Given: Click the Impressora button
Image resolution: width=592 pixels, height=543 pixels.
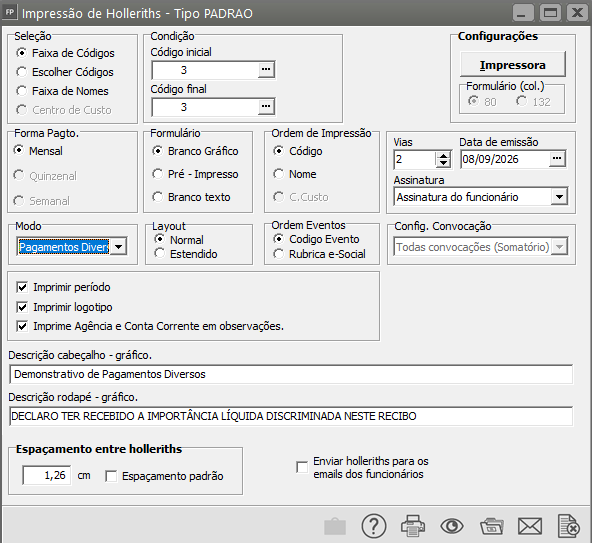Looking at the screenshot, I should (x=513, y=65).
